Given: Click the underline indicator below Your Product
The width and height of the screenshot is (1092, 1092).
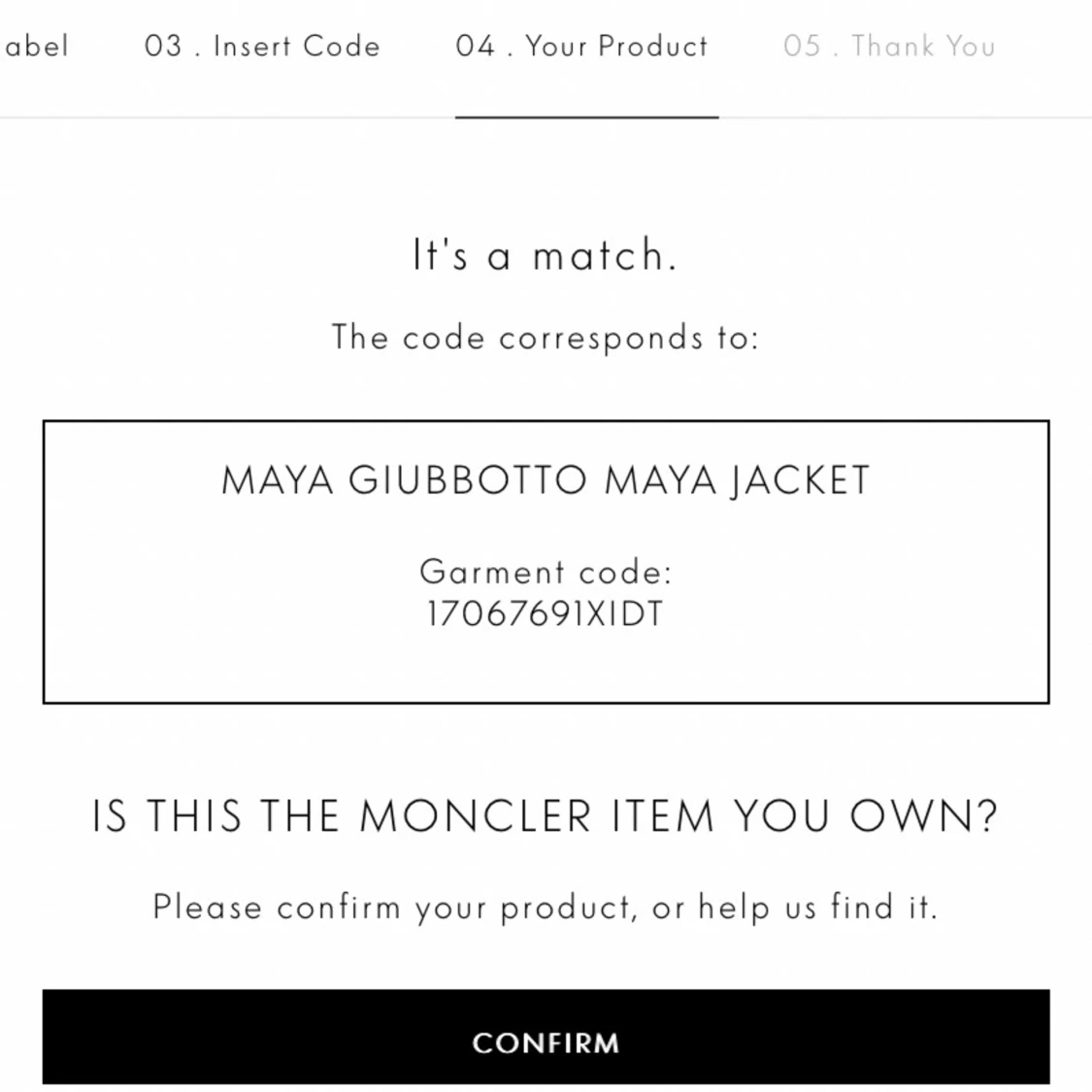Looking at the screenshot, I should pyautogui.click(x=586, y=117).
